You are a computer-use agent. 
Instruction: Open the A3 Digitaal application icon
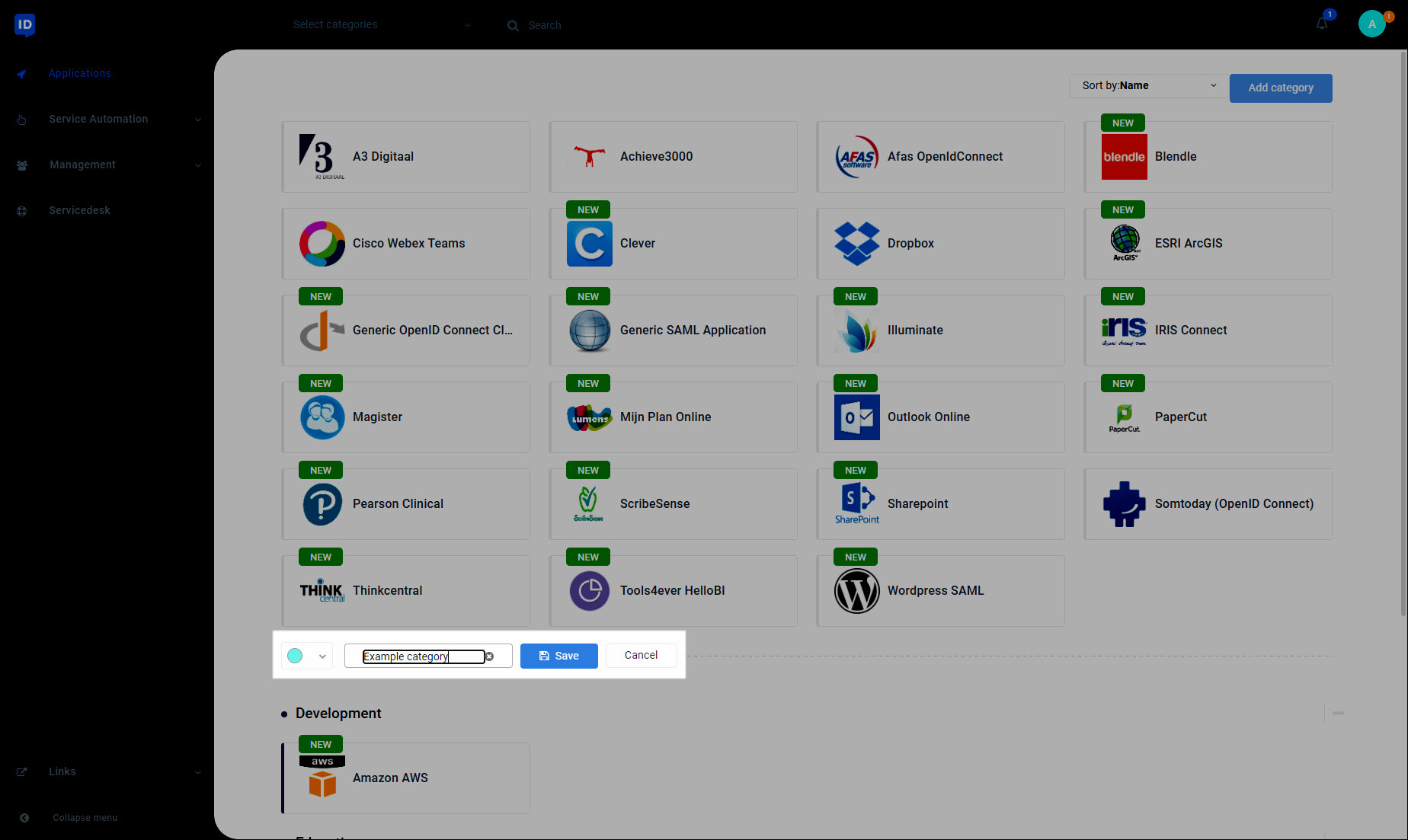click(322, 157)
